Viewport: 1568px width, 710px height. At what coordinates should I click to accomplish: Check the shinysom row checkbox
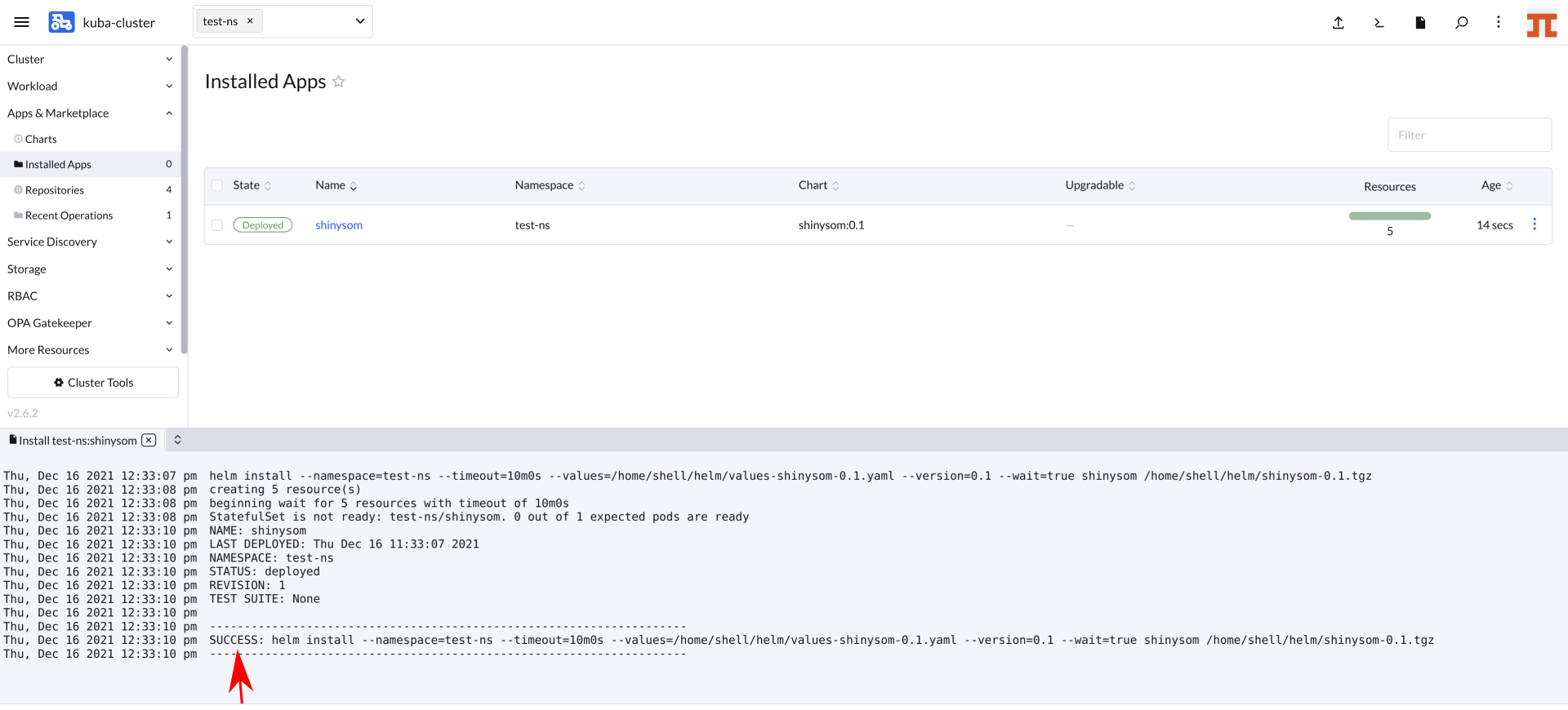tap(217, 225)
